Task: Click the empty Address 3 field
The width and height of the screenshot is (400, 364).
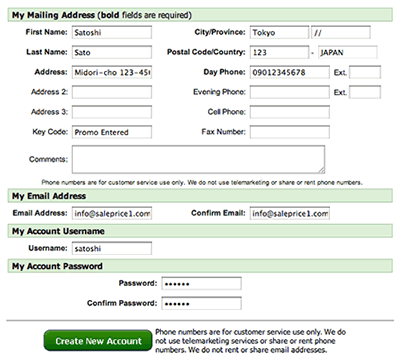Action: [x=112, y=112]
